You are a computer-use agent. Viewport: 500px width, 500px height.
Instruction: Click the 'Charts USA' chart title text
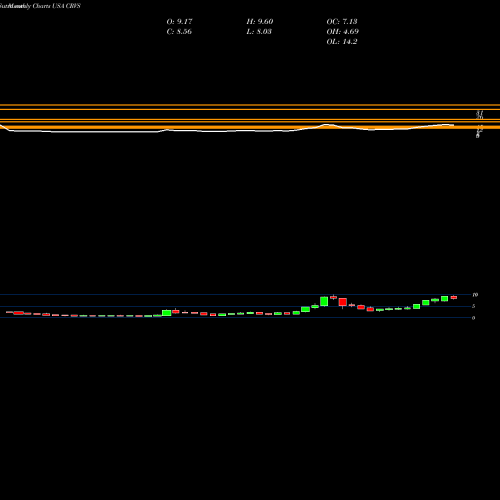pos(49,6)
